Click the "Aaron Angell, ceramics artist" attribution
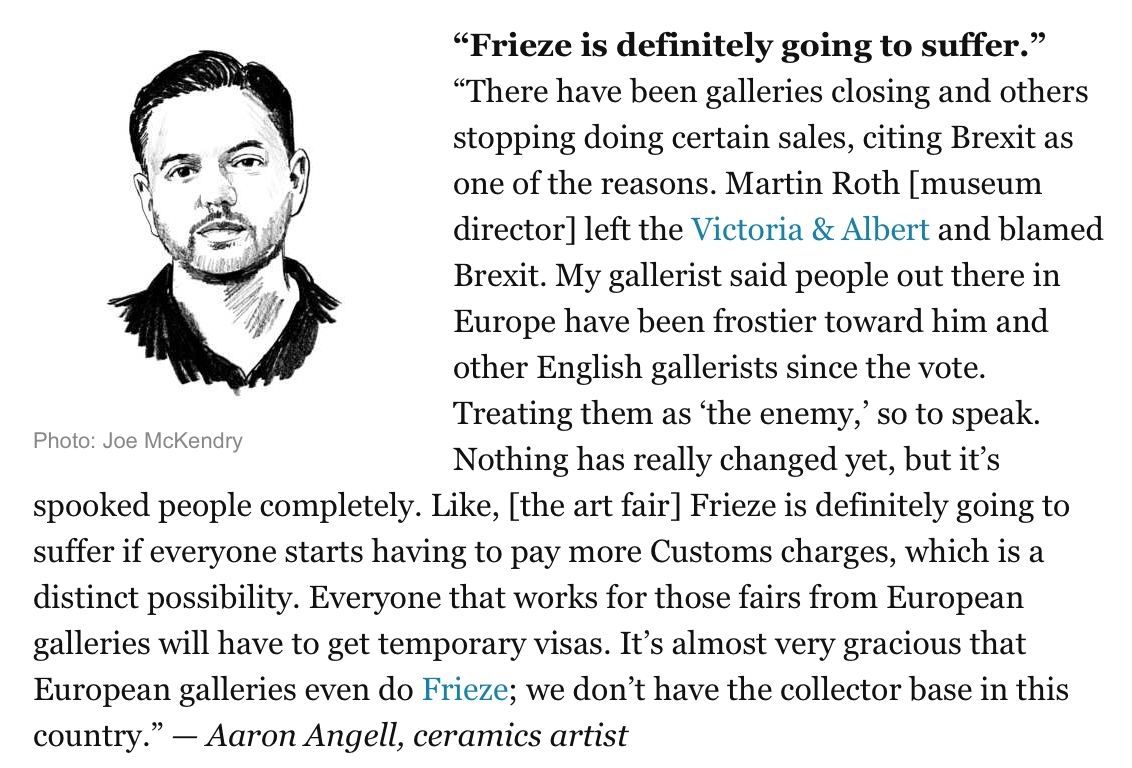Viewport: 1132px width, 768px height. pos(416,735)
